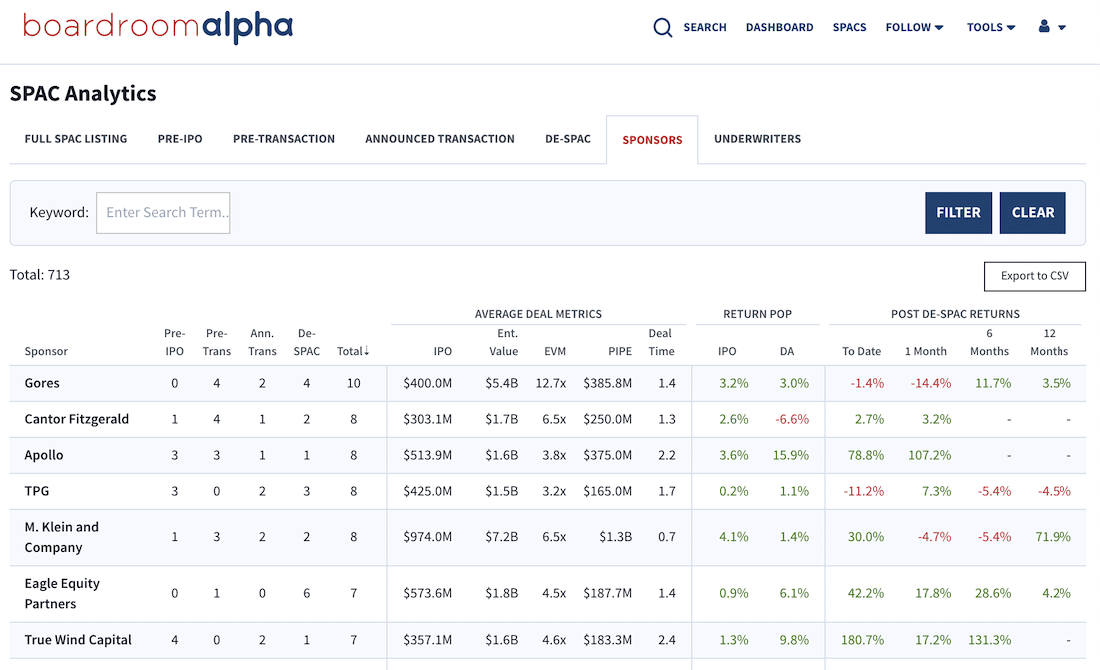
Task: Click the FILTER button
Action: (958, 213)
